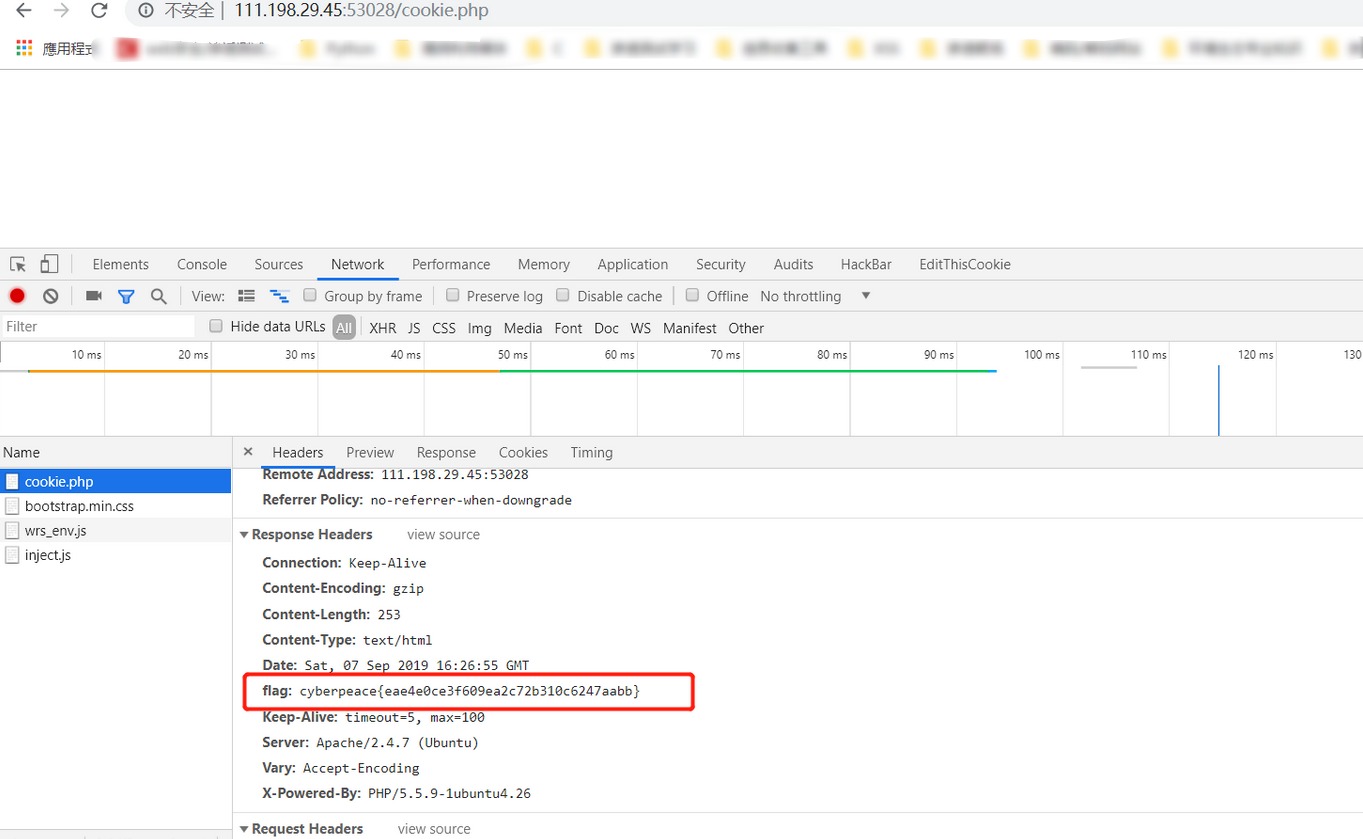Toggle the overview waterfall view icon
1363x839 pixels.
tap(280, 296)
